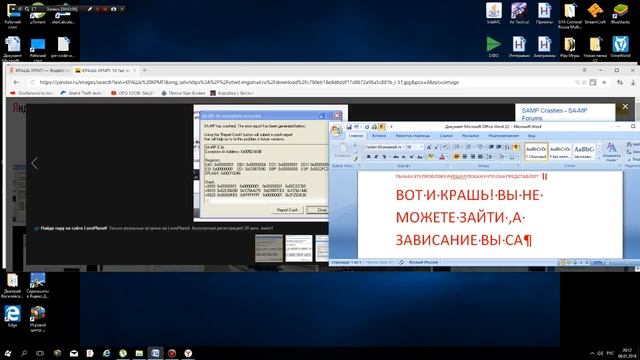640x360 pixels.
Task: Open the Word Office button menu
Action: coord(336,130)
